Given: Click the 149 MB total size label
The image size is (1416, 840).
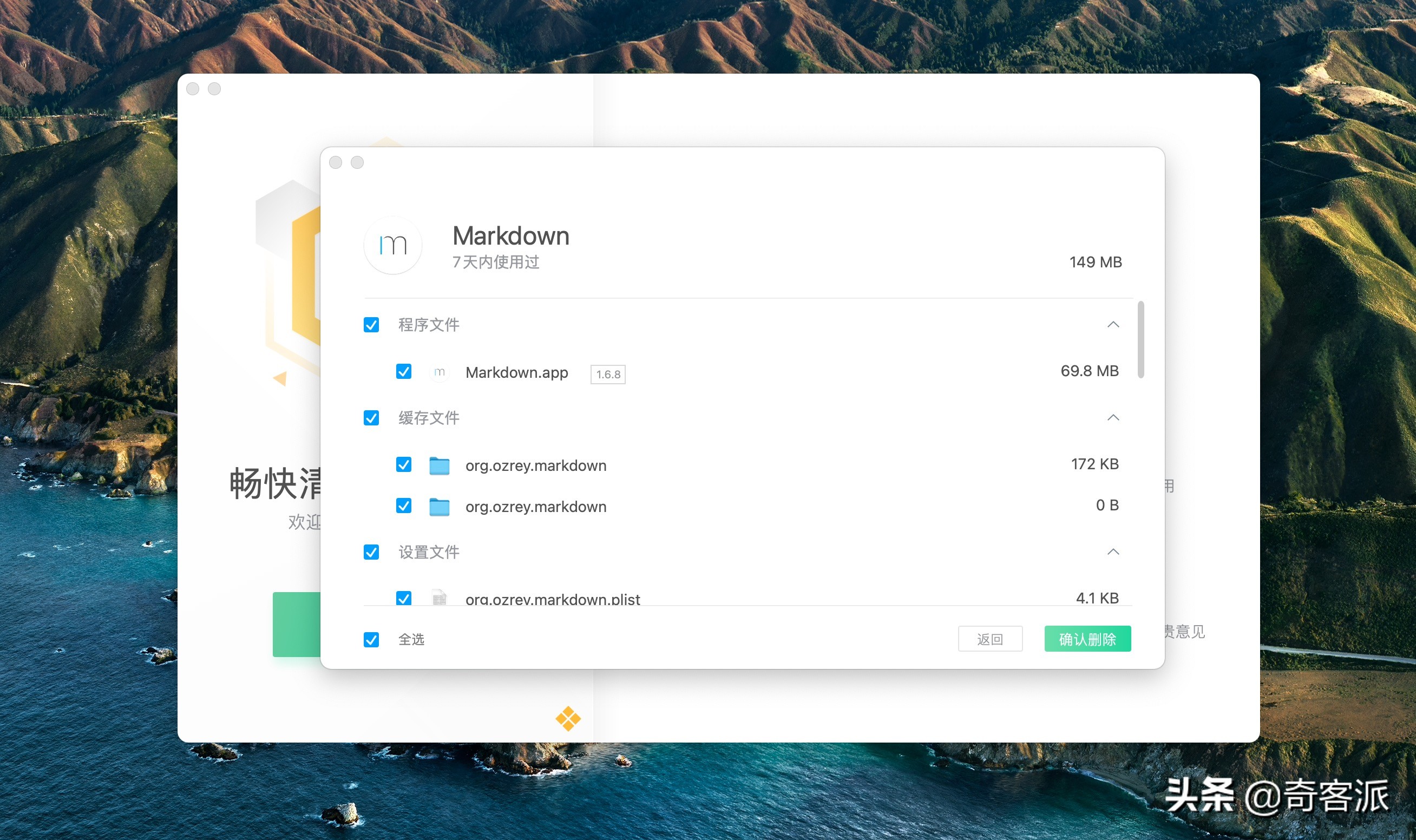Looking at the screenshot, I should coord(1096,261).
